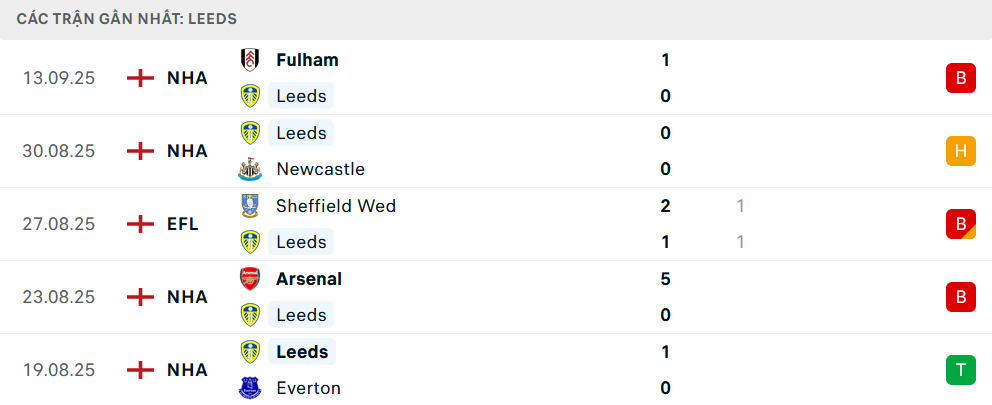Click red B badge for Arsenal match
The image size is (992, 405).
[960, 297]
